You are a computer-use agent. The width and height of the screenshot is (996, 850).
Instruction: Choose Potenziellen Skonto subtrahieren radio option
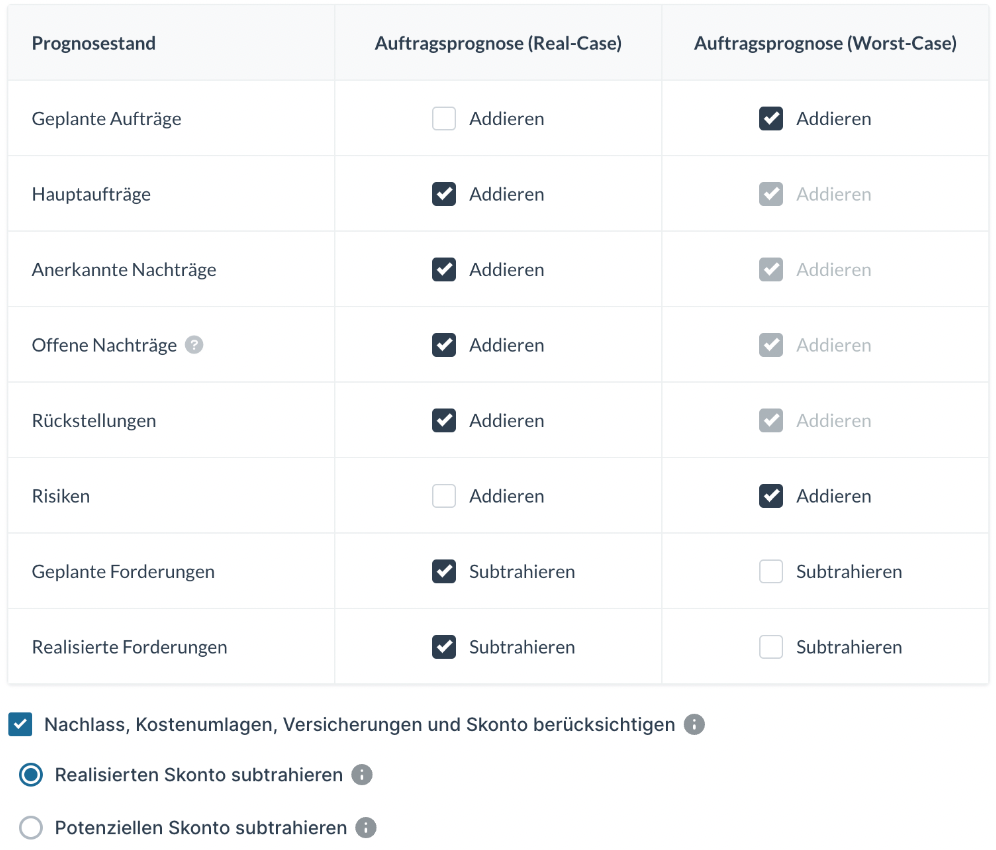click(31, 828)
